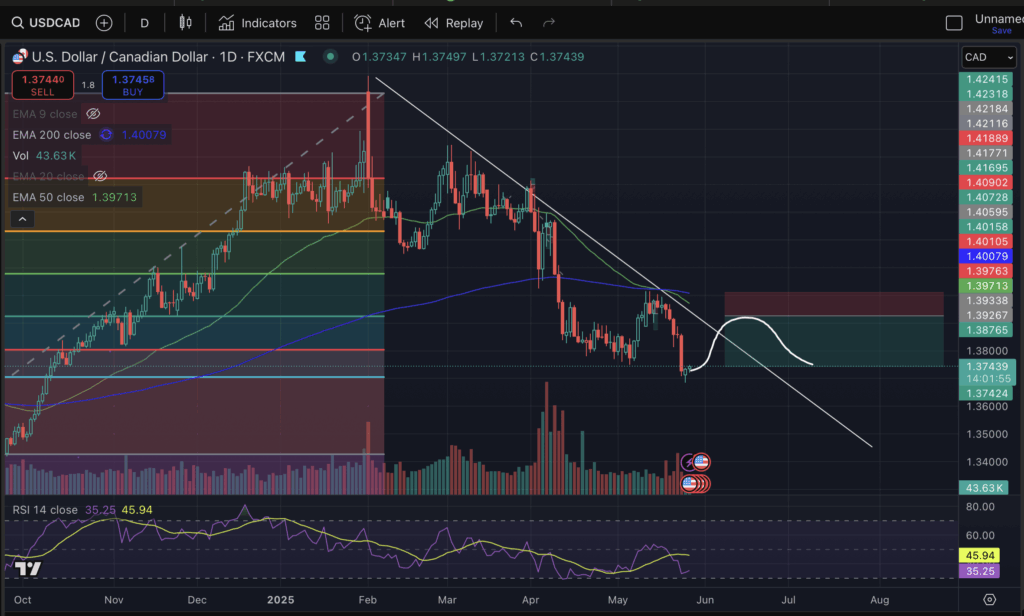This screenshot has width=1024, height=616.
Task: Open the Indicators menu
Action: (257, 22)
